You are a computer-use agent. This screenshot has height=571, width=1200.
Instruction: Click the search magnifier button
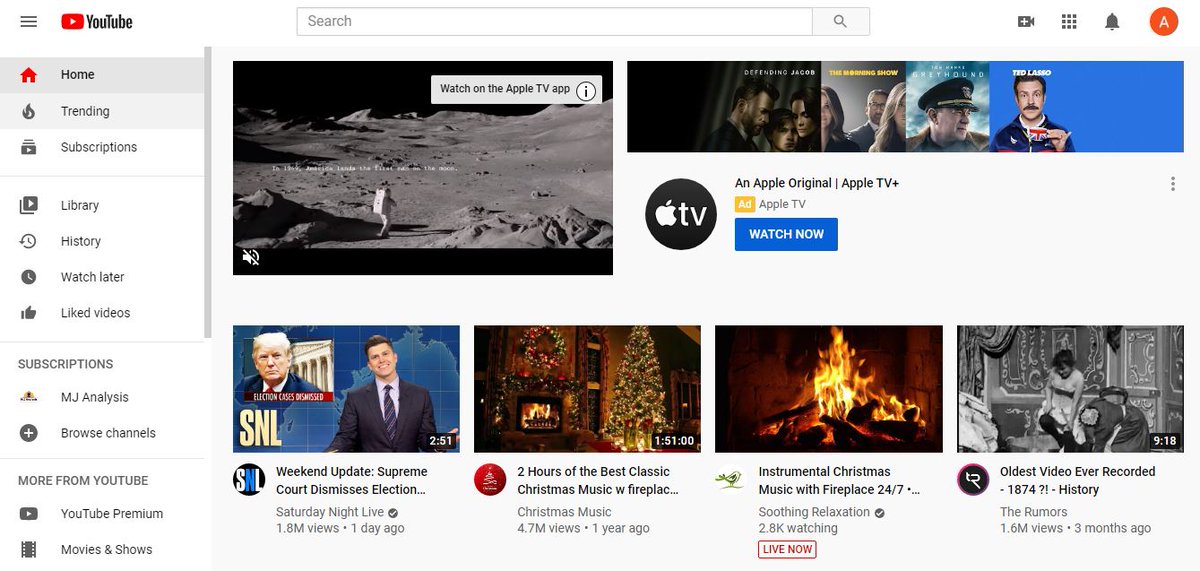click(840, 21)
